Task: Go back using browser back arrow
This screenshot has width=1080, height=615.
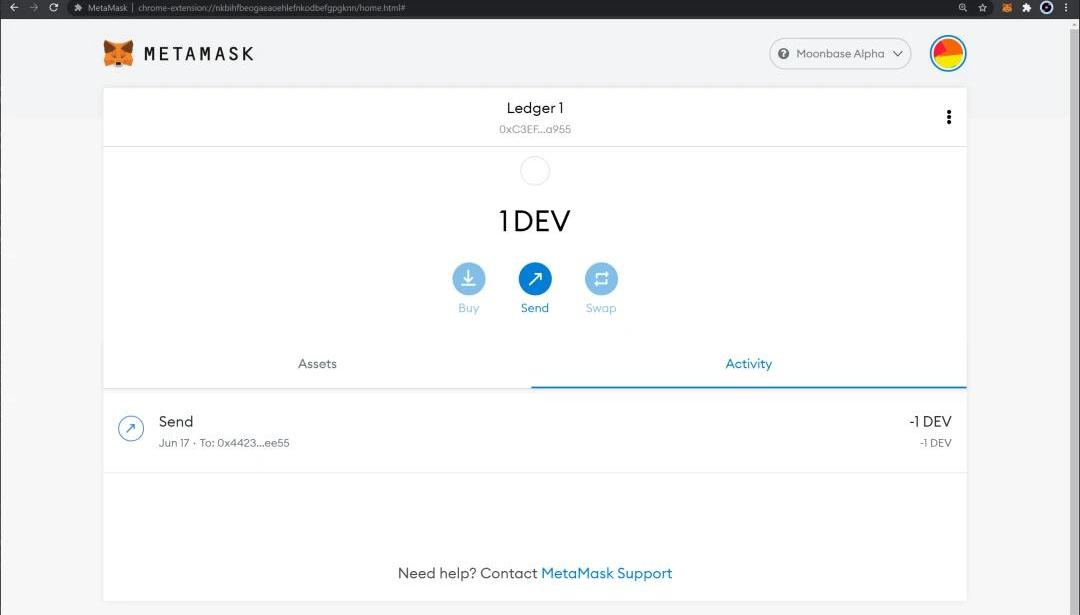Action: (x=13, y=7)
